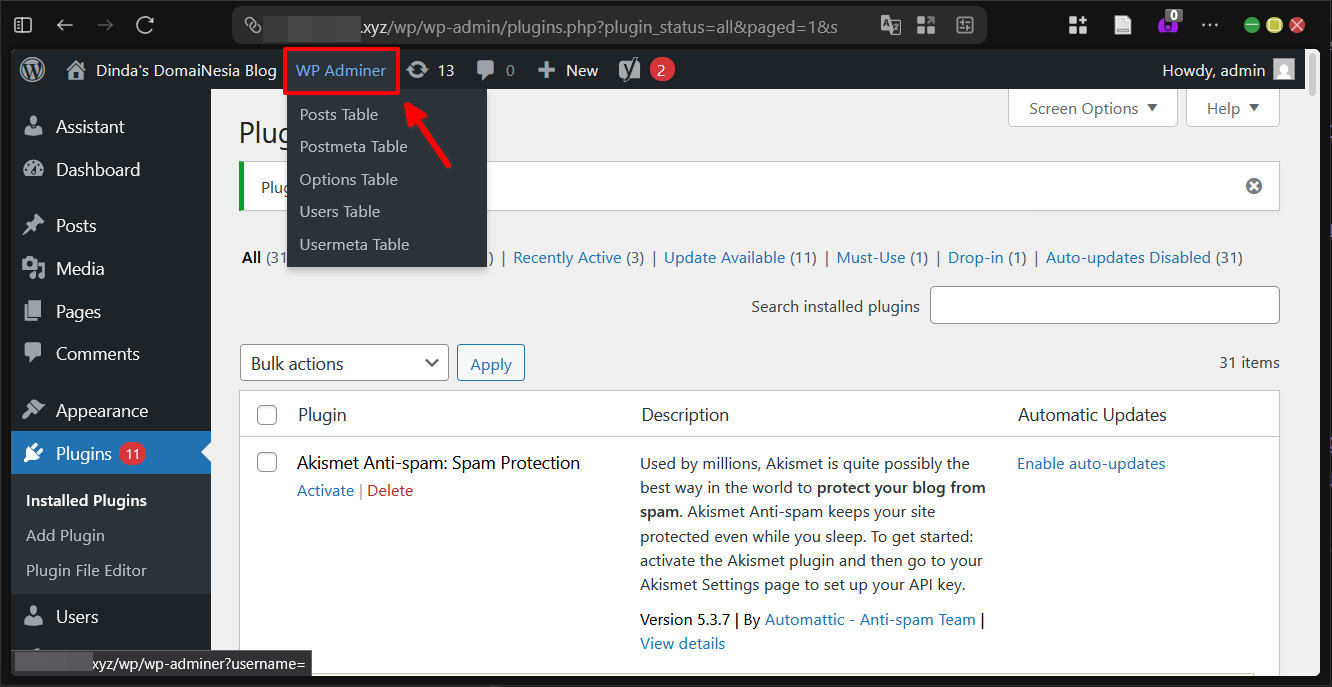Viewport: 1332px width, 687px height.
Task: Open the Bulk actions dropdown
Action: [x=344, y=362]
